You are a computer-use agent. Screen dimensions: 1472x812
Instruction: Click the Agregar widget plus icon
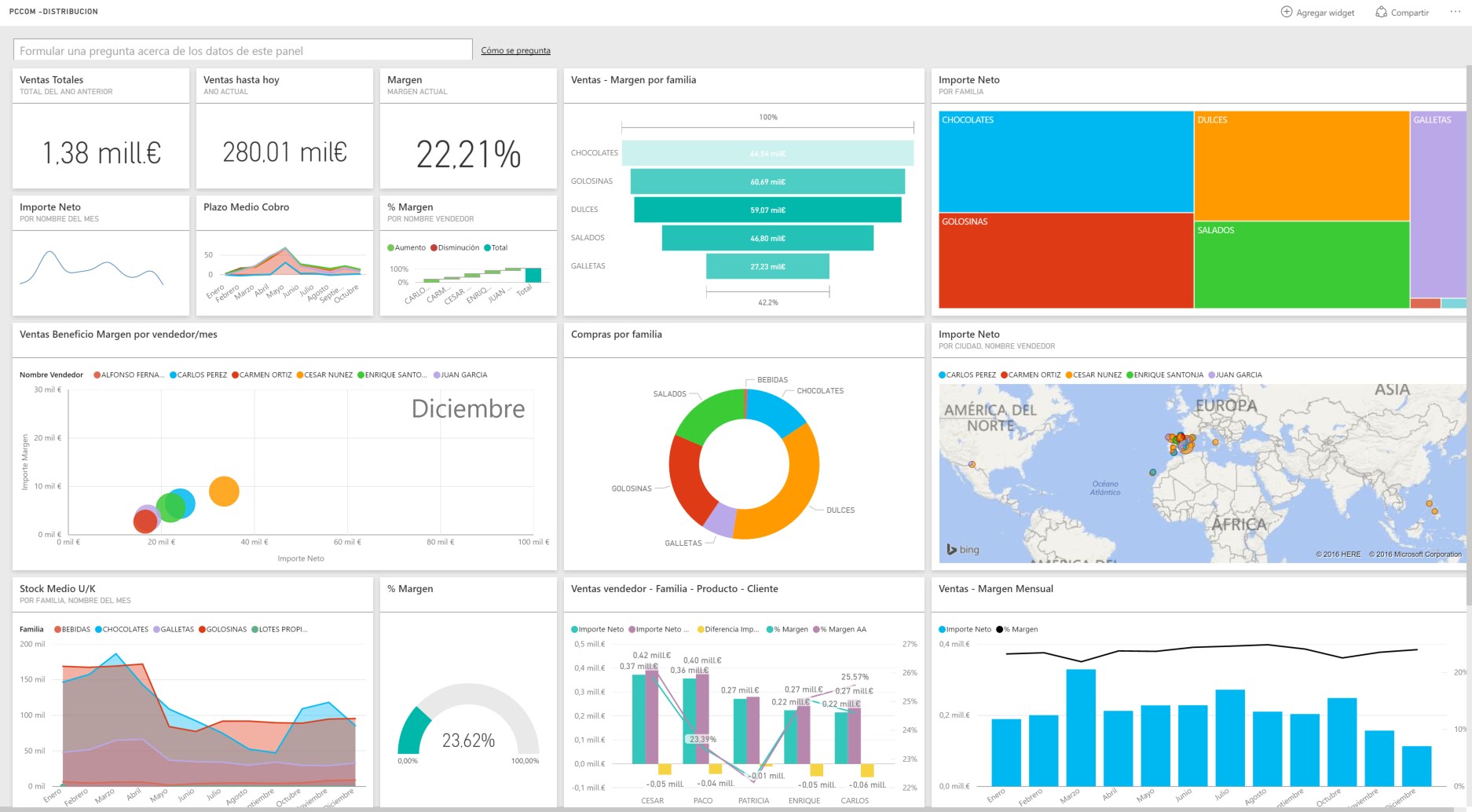(1287, 12)
